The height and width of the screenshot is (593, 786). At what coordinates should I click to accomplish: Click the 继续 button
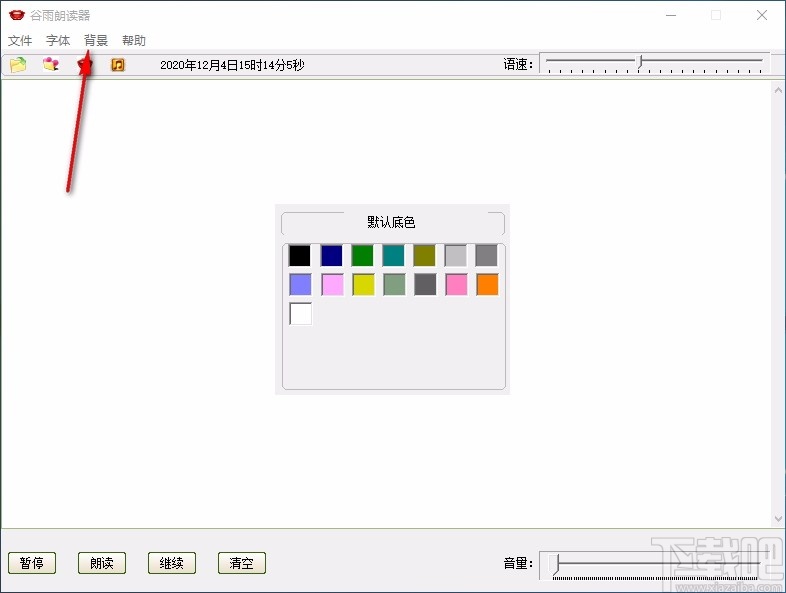coord(171,563)
